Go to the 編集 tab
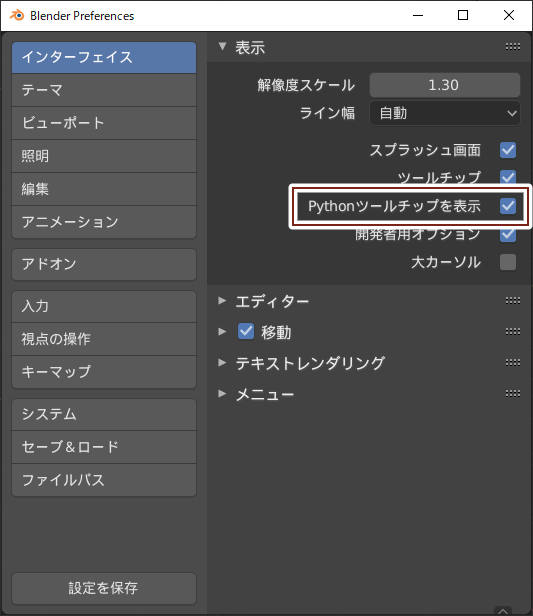533x616 pixels. (x=104, y=189)
